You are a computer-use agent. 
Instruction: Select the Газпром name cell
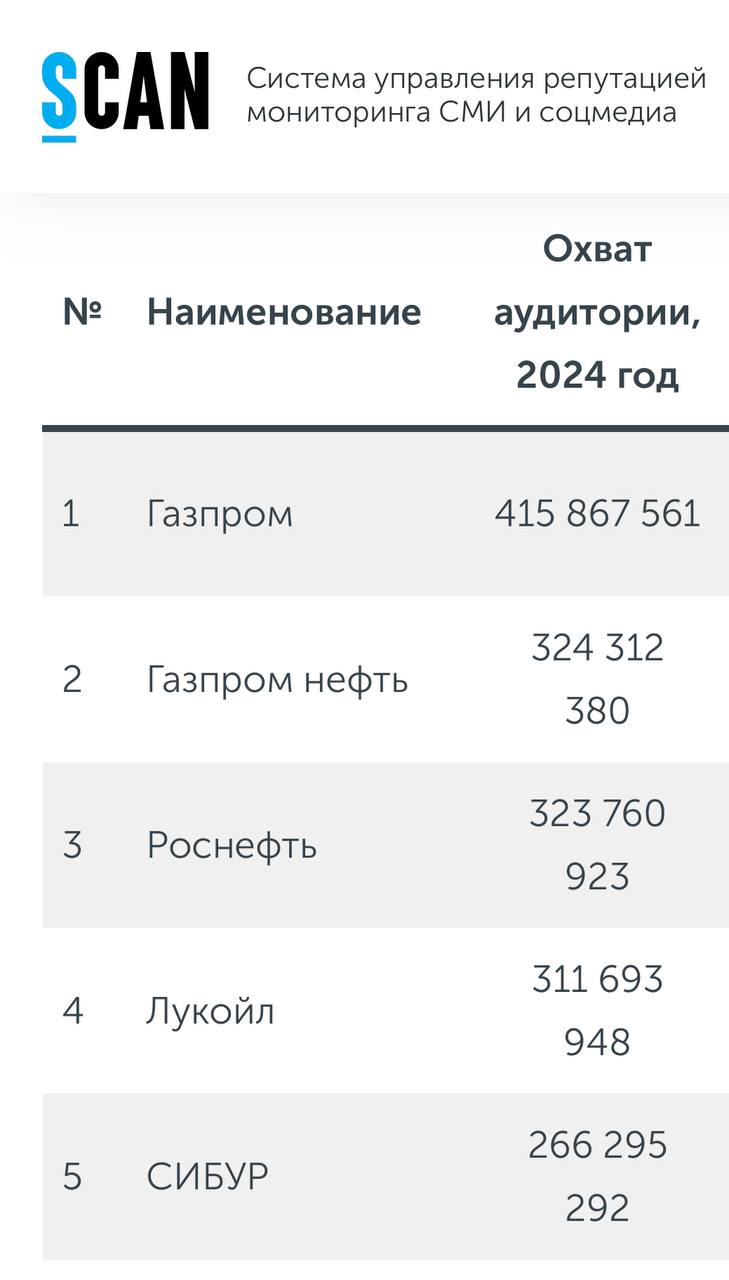[220, 514]
